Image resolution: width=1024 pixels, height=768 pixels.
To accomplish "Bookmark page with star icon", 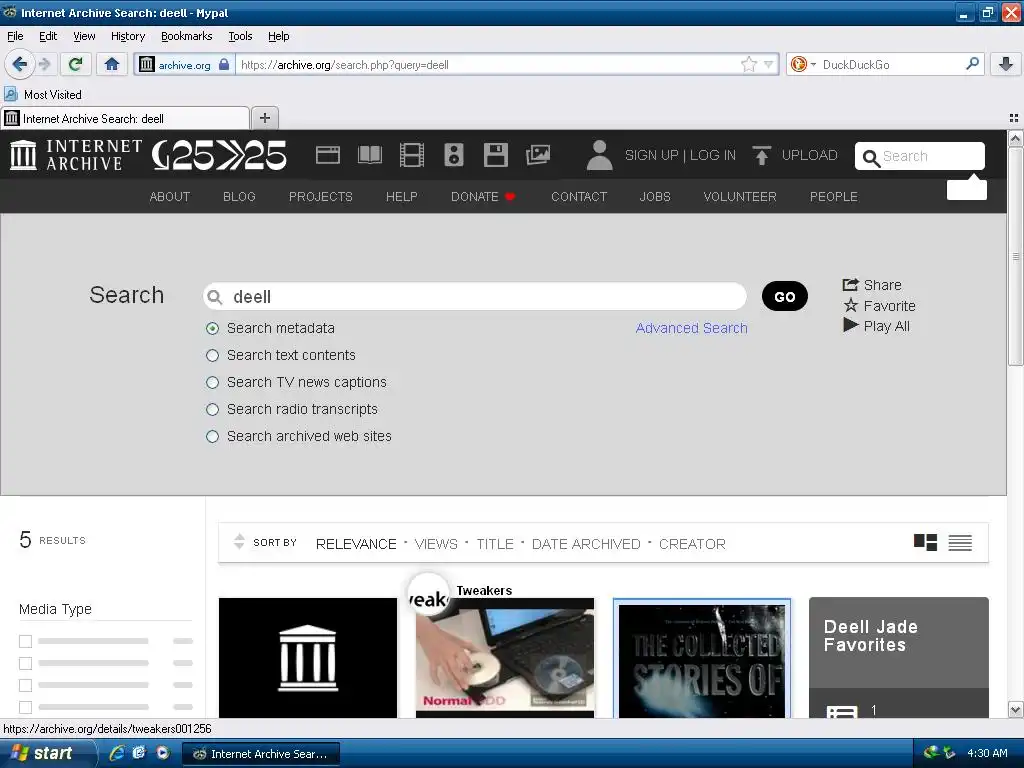I will pos(748,64).
